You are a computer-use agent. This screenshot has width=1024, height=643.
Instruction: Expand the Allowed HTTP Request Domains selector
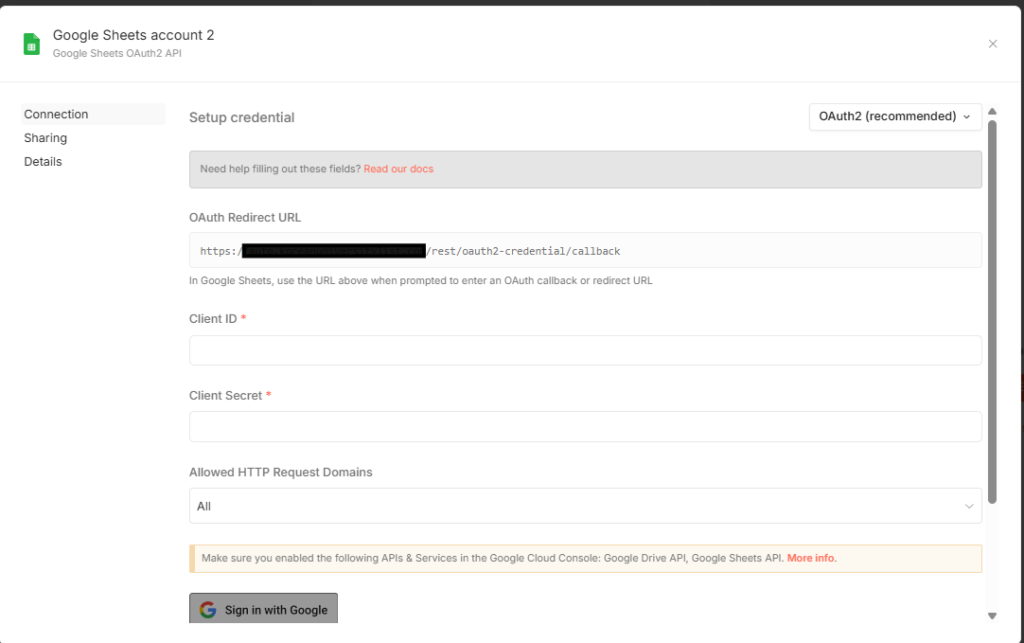click(584, 506)
